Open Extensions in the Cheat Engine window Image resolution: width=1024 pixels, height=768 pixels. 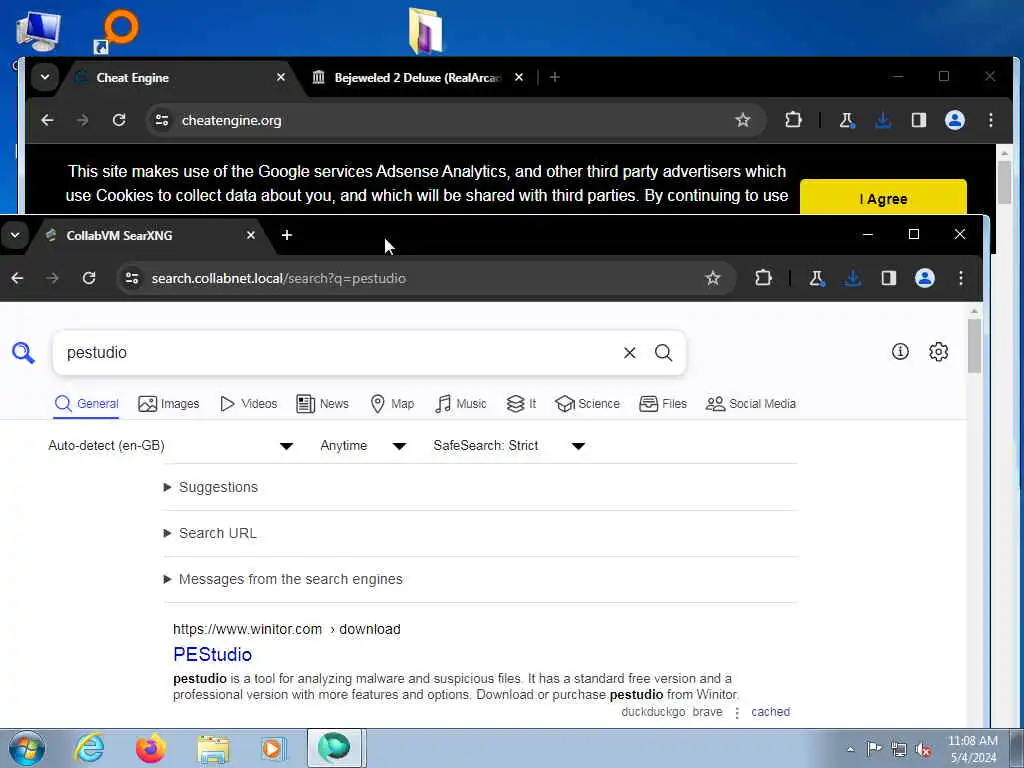point(793,120)
